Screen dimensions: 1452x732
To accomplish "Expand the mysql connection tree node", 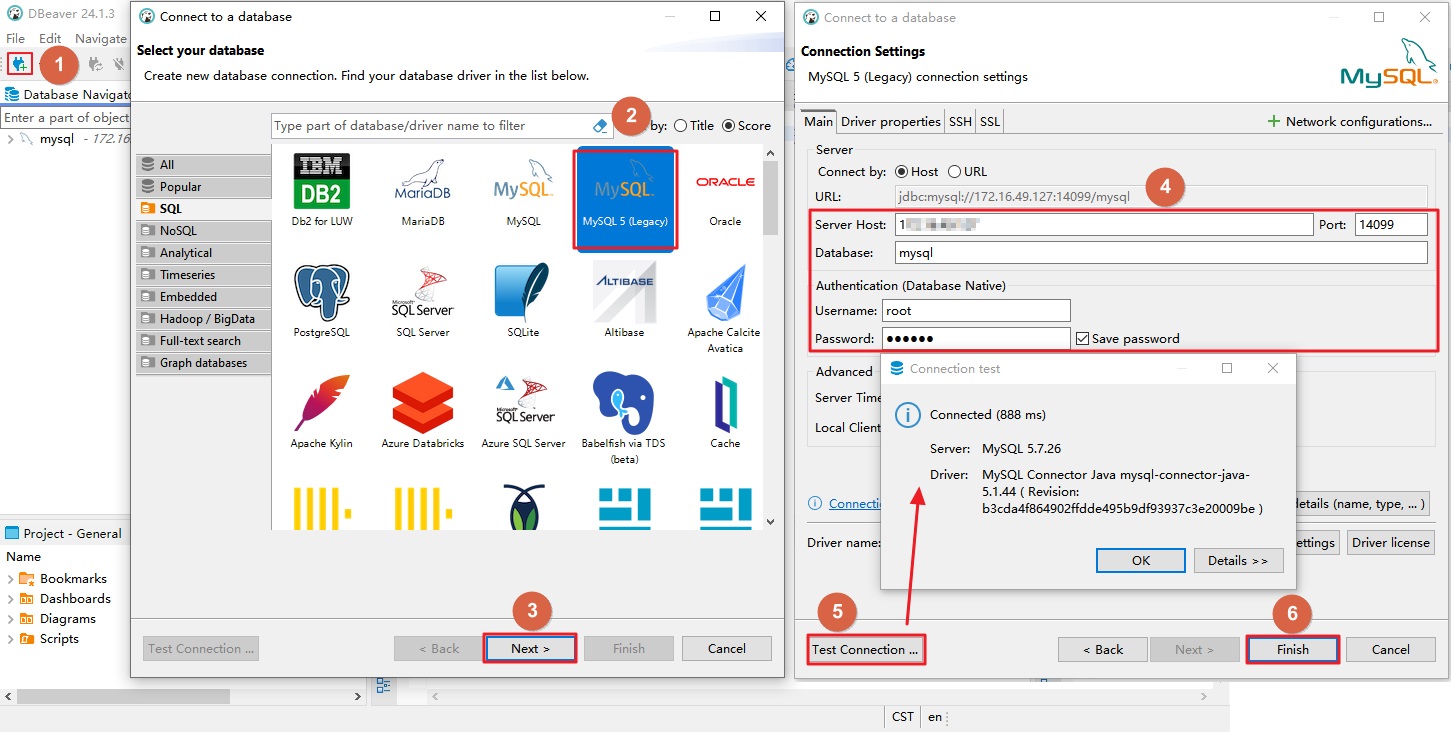I will [x=10, y=139].
